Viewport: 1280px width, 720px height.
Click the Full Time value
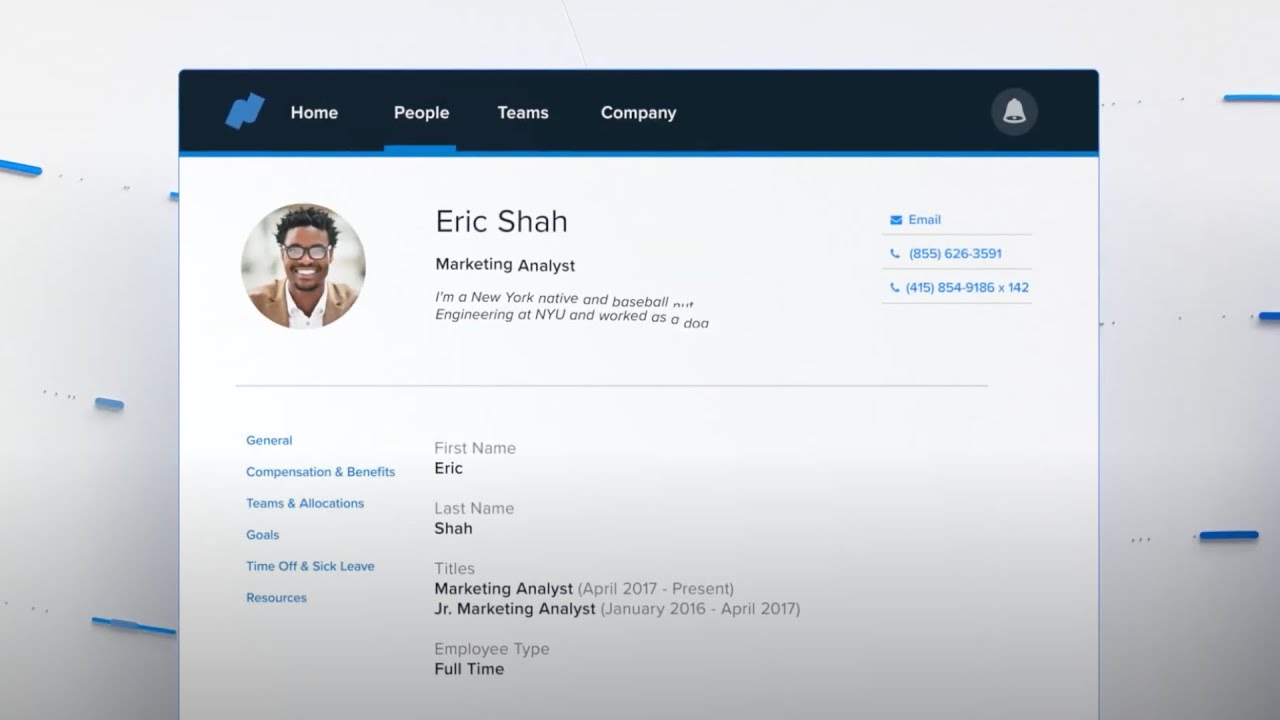pos(469,669)
